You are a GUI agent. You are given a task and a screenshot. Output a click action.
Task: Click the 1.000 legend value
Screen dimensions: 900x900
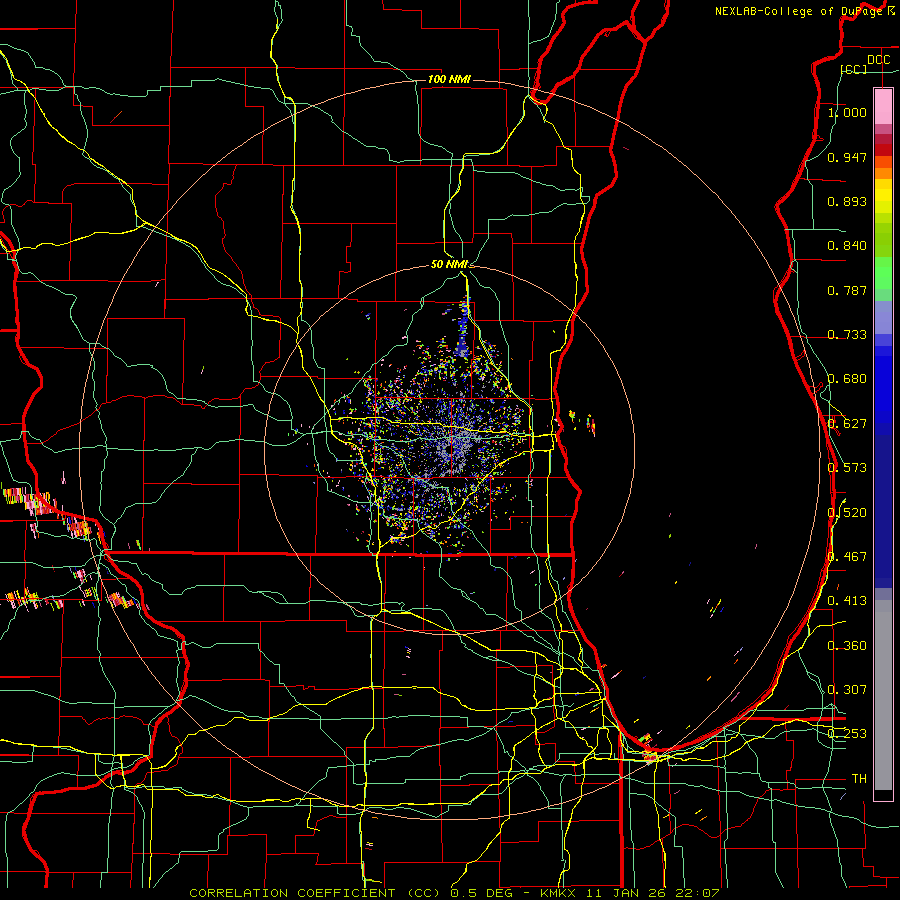847,112
